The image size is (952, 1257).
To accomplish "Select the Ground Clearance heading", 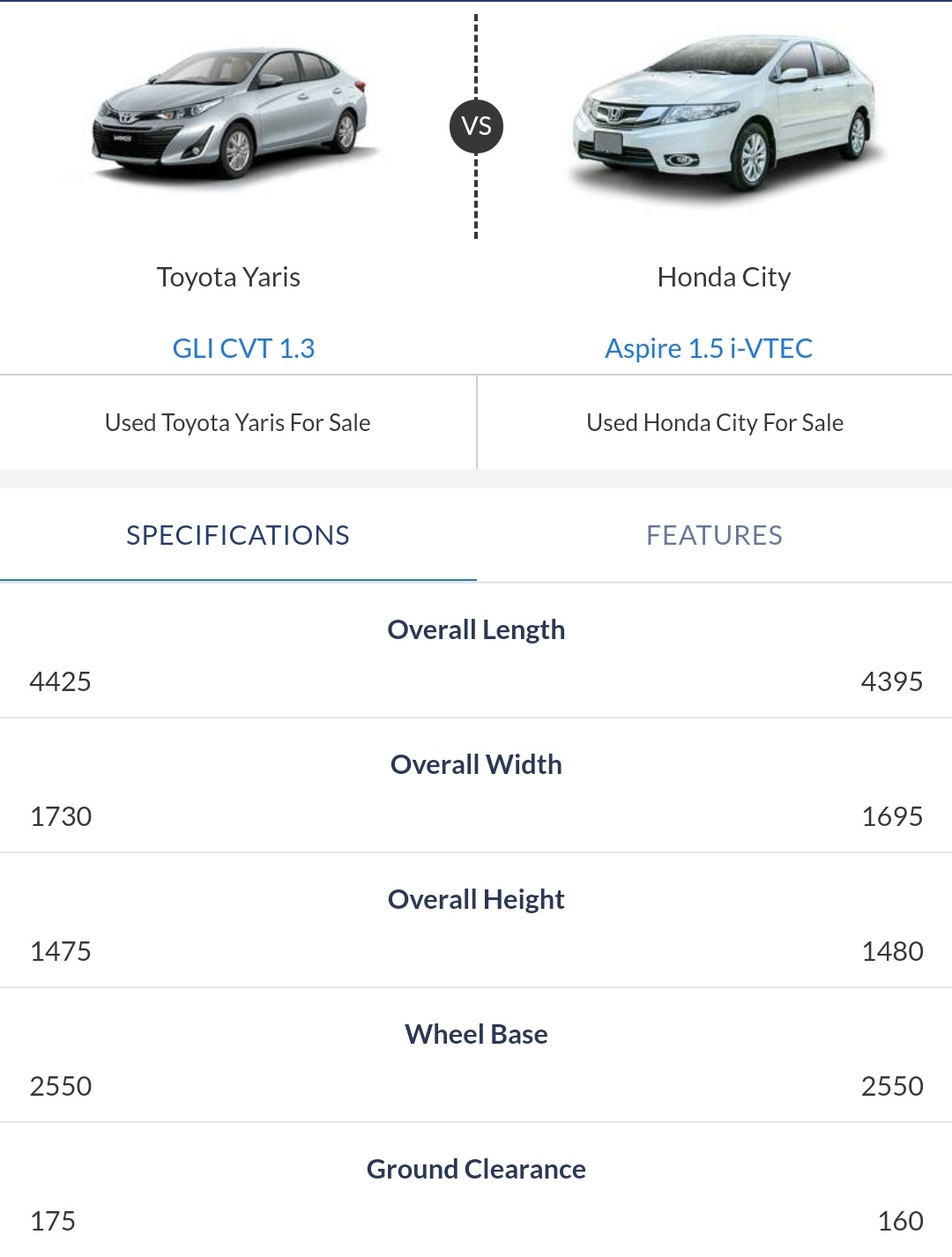I will (x=476, y=1169).
